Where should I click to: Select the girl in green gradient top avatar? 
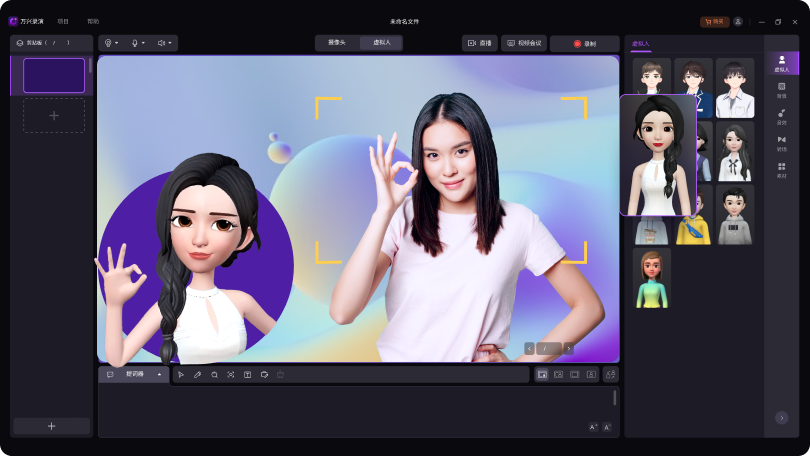pos(652,278)
